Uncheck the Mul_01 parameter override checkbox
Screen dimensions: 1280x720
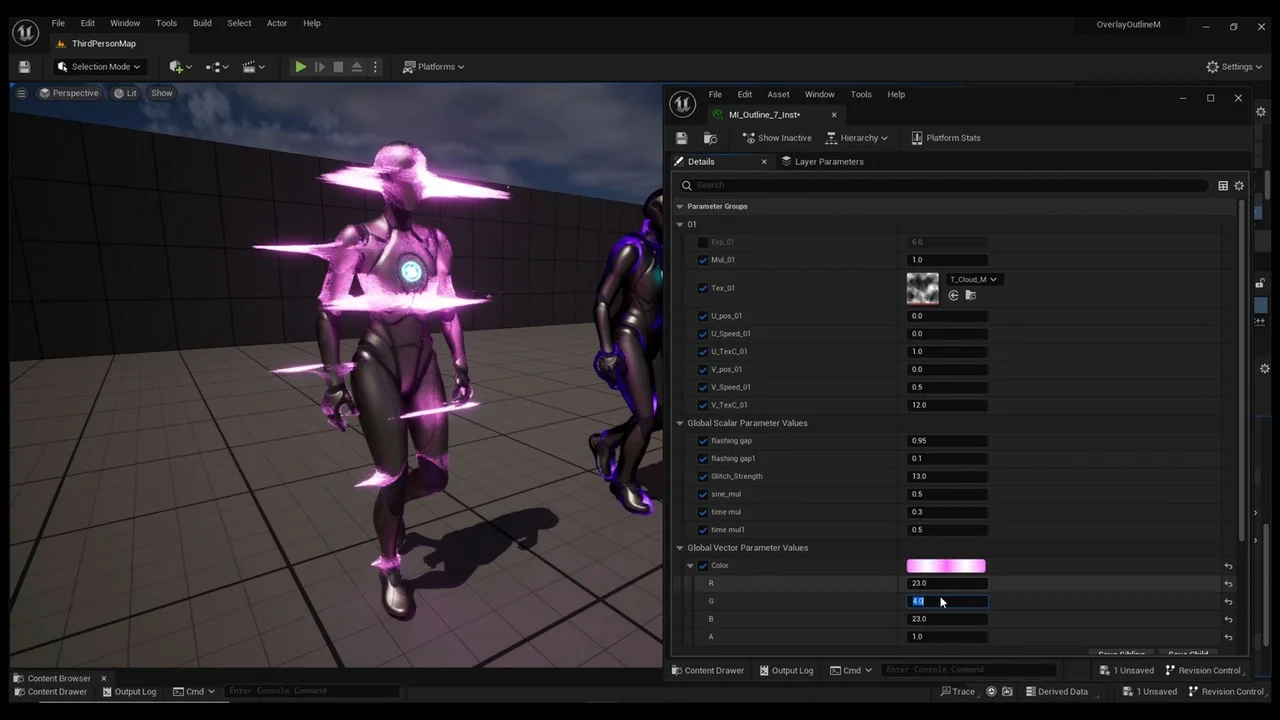[x=703, y=260]
